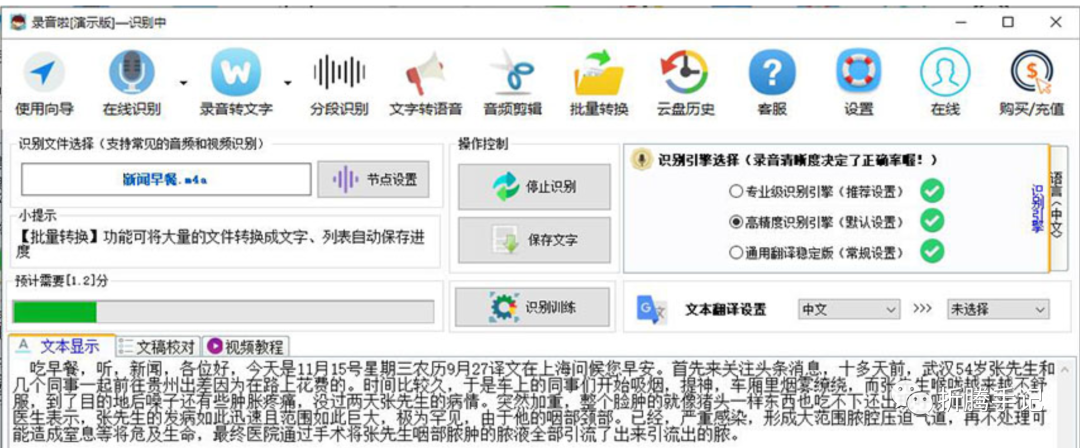This screenshot has height=448, width=1080.
Task: Open the 文字转语音 megaphone icon
Action: pos(425,74)
